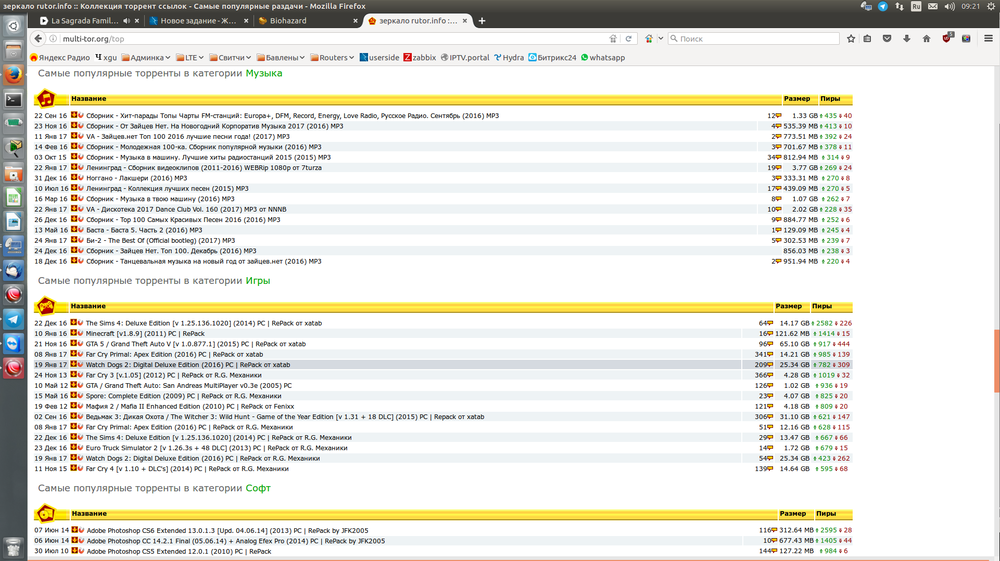Open the hydra bookmark
The height and width of the screenshot is (561, 1000).
tap(509, 57)
